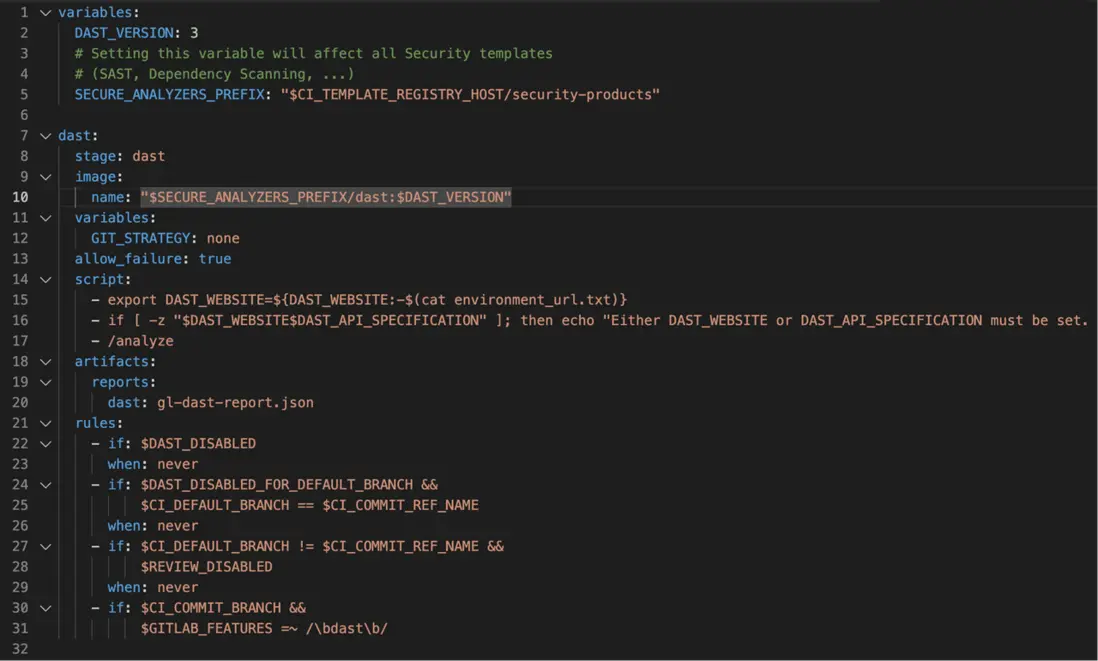The width and height of the screenshot is (1098, 661).
Task: Fold the rule chevron on line 27
Action: point(45,547)
